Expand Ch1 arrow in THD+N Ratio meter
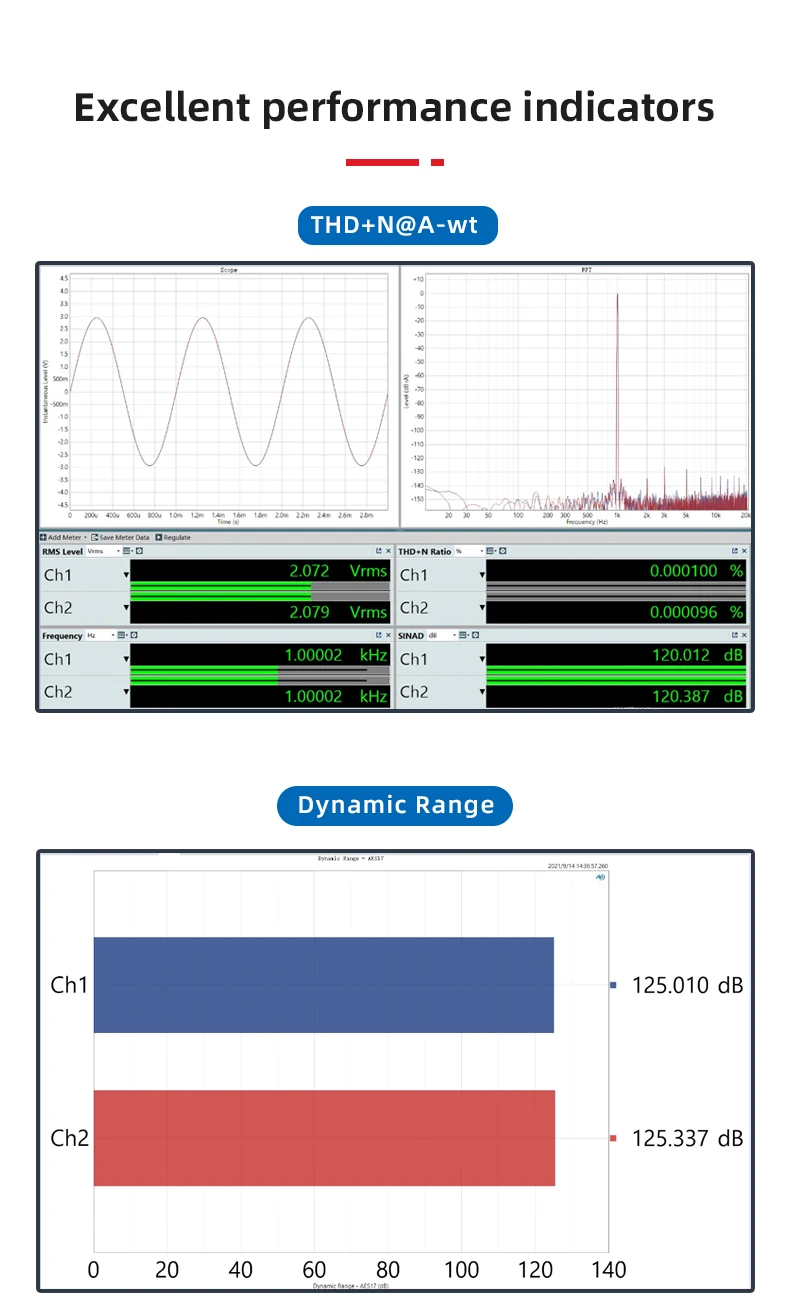790x1316 pixels. tap(483, 575)
